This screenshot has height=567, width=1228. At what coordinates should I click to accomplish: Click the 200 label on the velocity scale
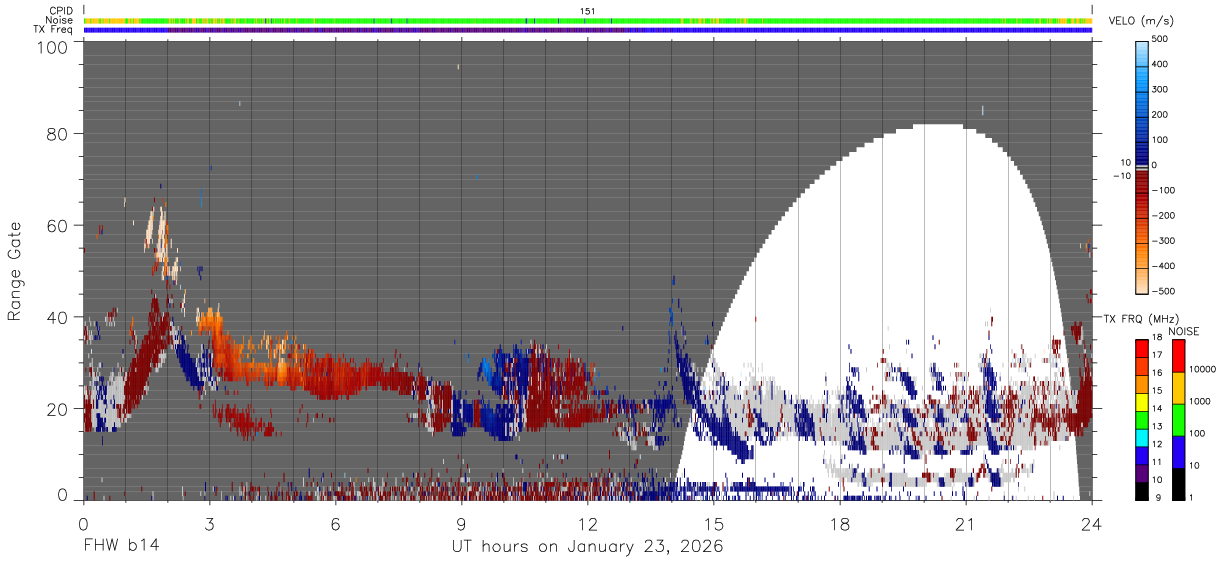1162,115
